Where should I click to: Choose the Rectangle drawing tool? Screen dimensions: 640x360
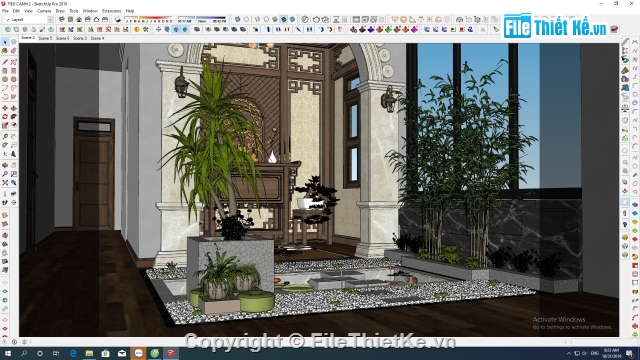tap(5, 71)
